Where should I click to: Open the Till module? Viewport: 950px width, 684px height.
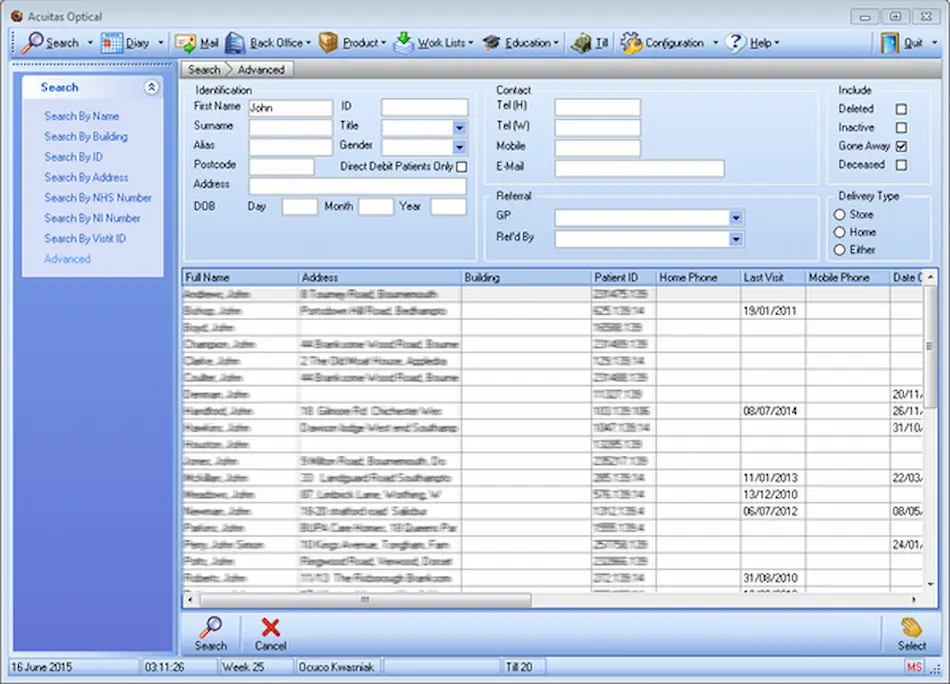pos(582,42)
